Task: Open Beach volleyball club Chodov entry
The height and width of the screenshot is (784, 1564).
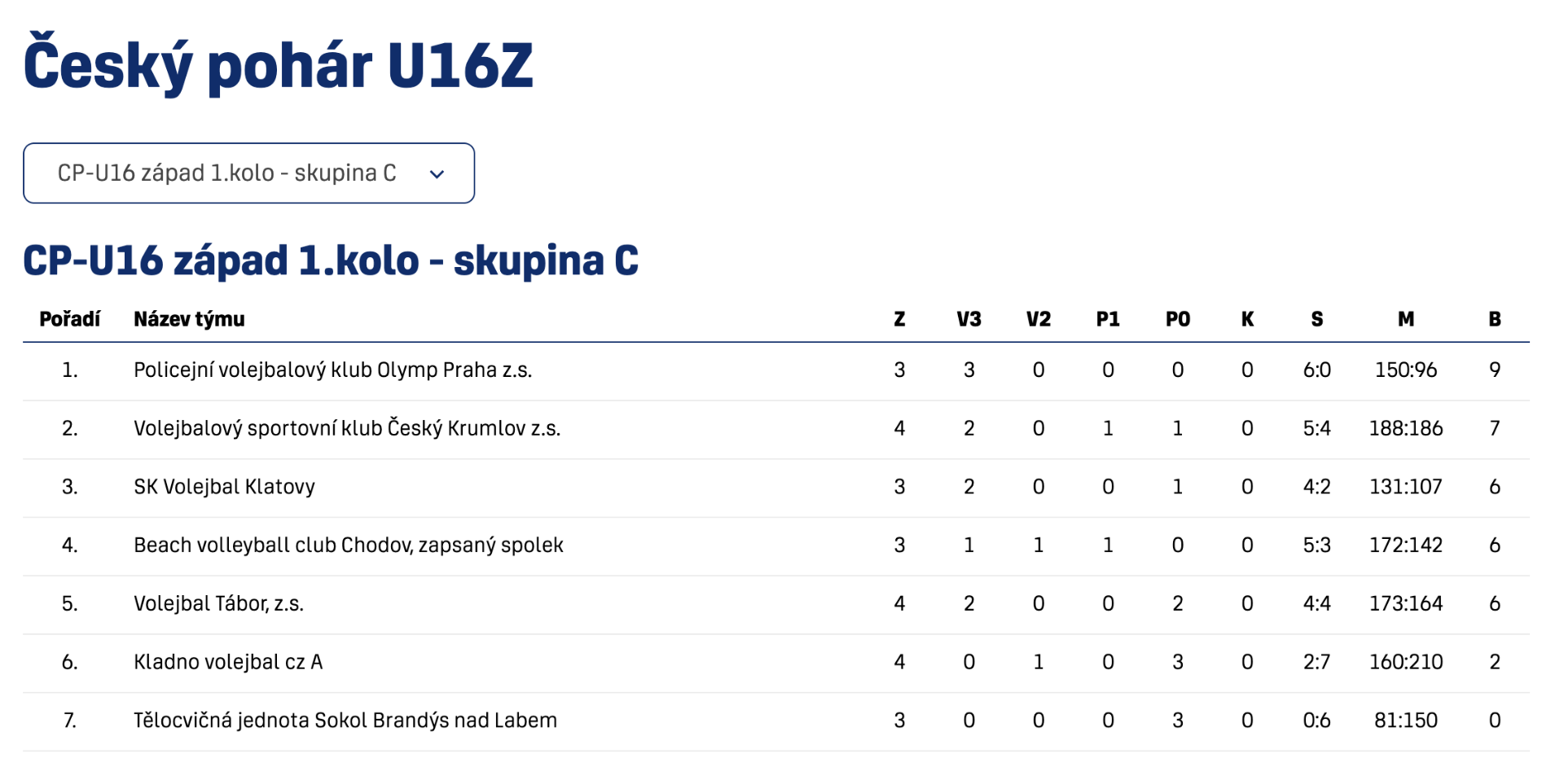Action: click(x=349, y=545)
